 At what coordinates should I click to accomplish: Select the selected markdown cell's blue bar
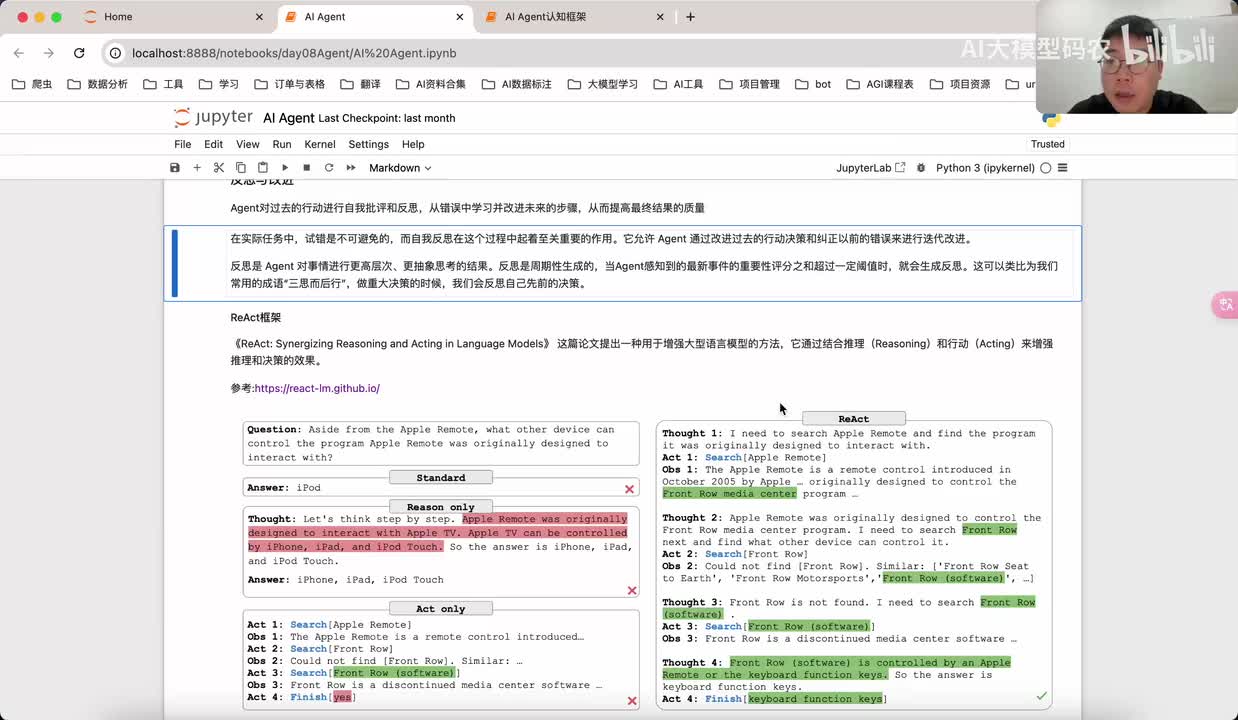pyautogui.click(x=175, y=263)
